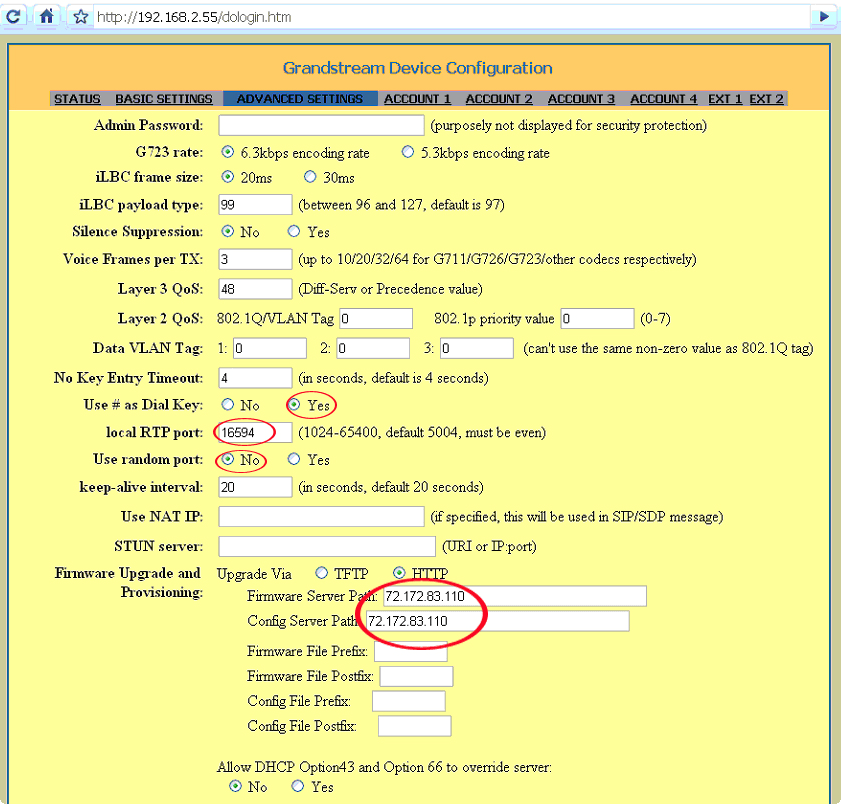
Task: Open the EXT 1 tab
Action: 724,98
